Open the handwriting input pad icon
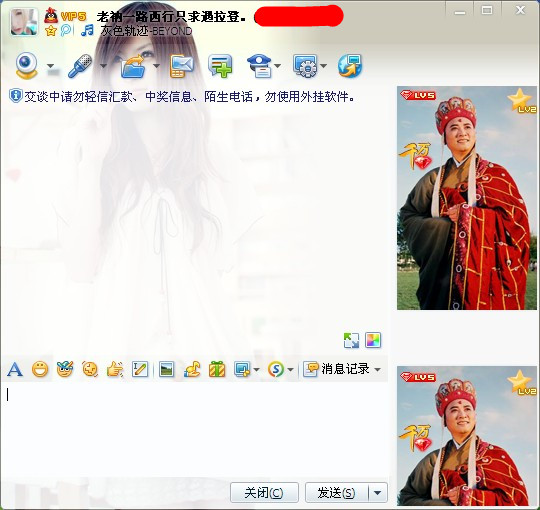This screenshot has height=510, width=540. [x=140, y=370]
